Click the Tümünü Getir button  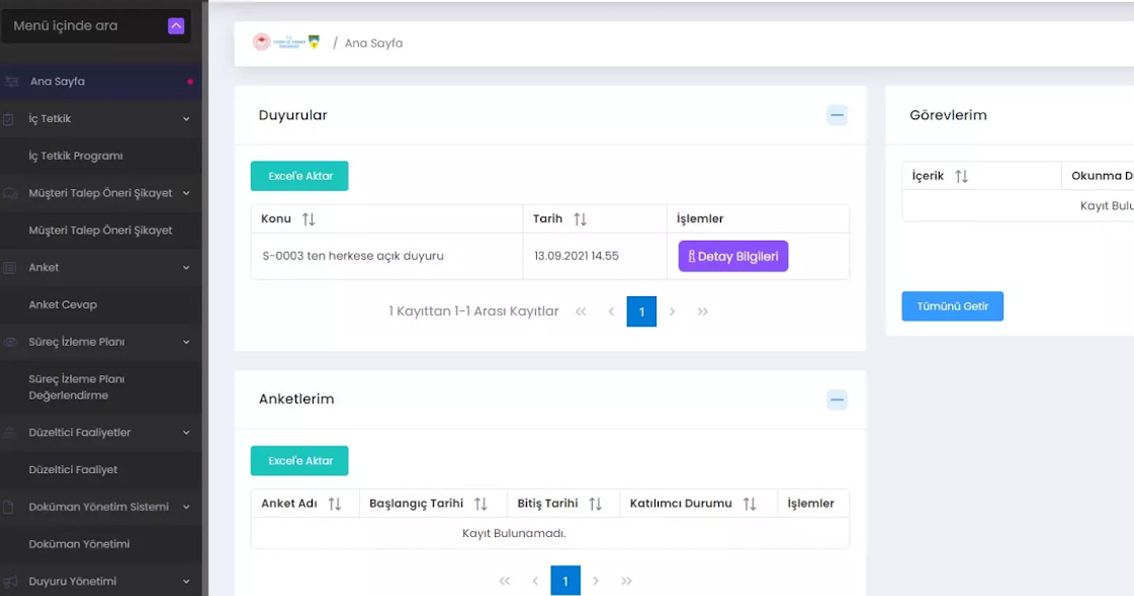pos(952,306)
